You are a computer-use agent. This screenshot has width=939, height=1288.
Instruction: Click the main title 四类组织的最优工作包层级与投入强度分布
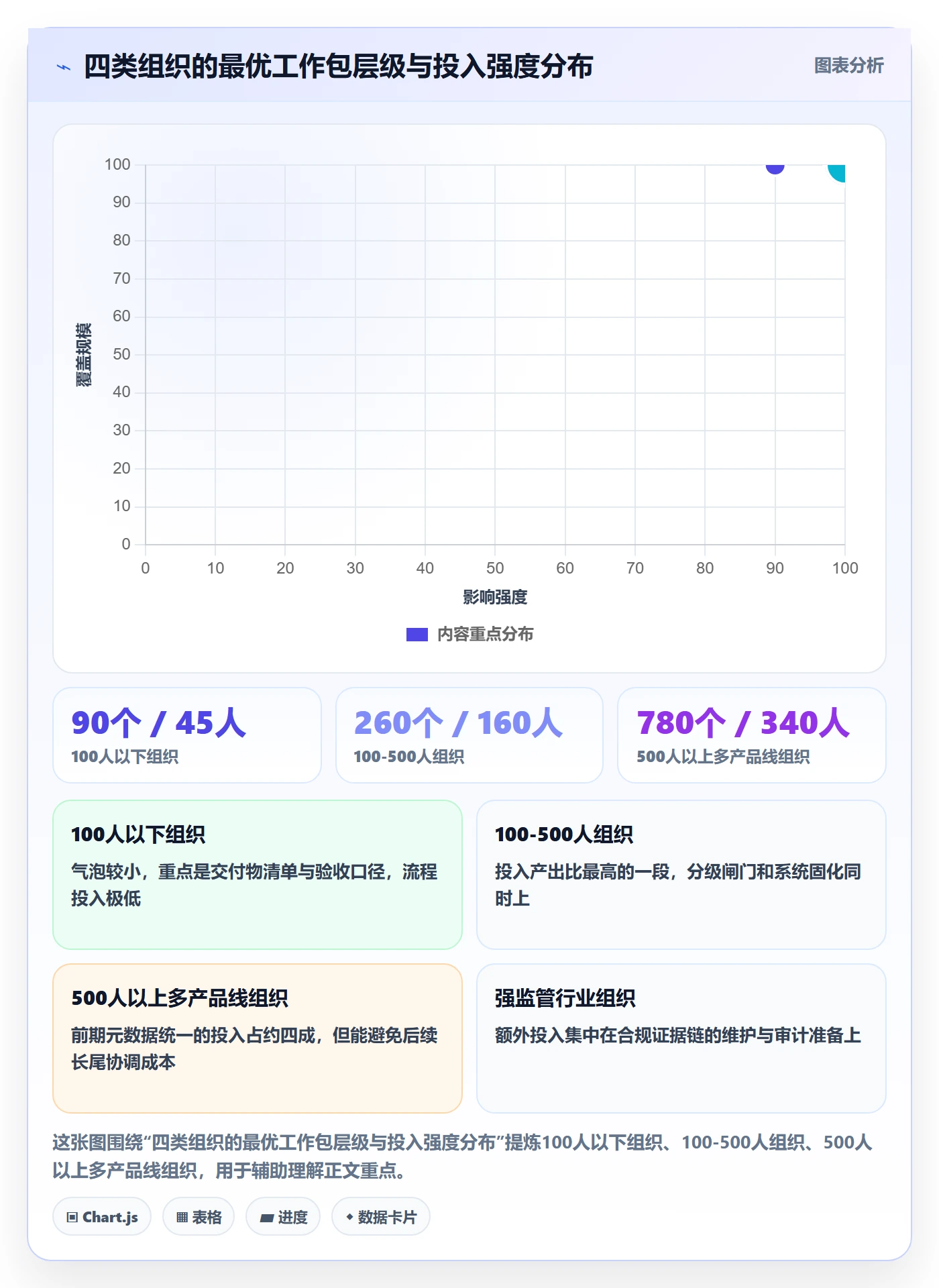point(338,66)
